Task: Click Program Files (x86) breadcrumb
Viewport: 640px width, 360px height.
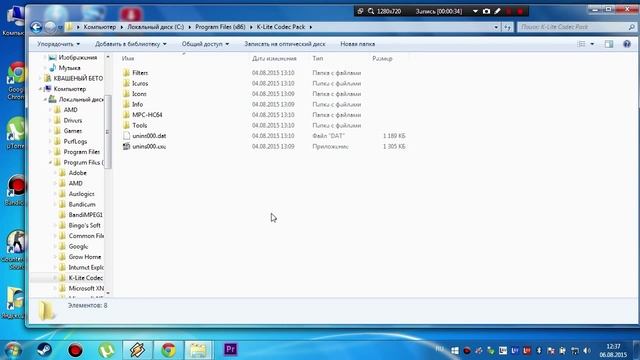Action: click(x=220, y=27)
